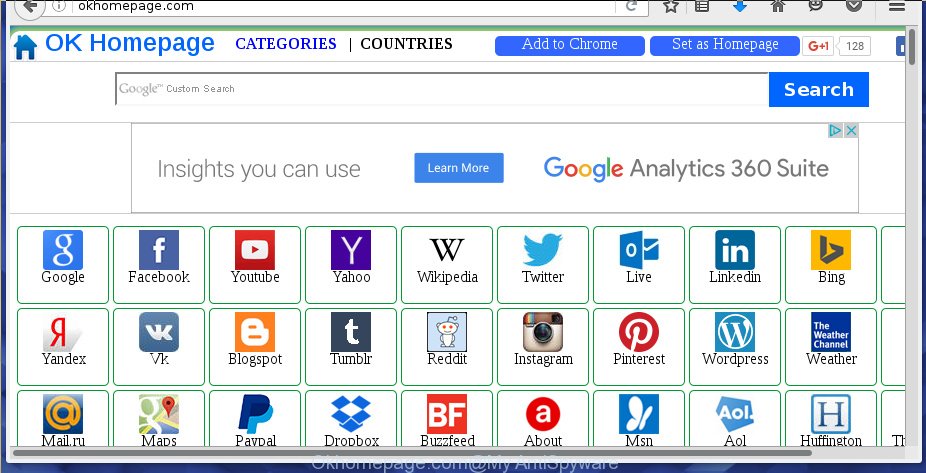Image resolution: width=926 pixels, height=473 pixels.
Task: Open the COUNTRIES menu
Action: pos(406,44)
